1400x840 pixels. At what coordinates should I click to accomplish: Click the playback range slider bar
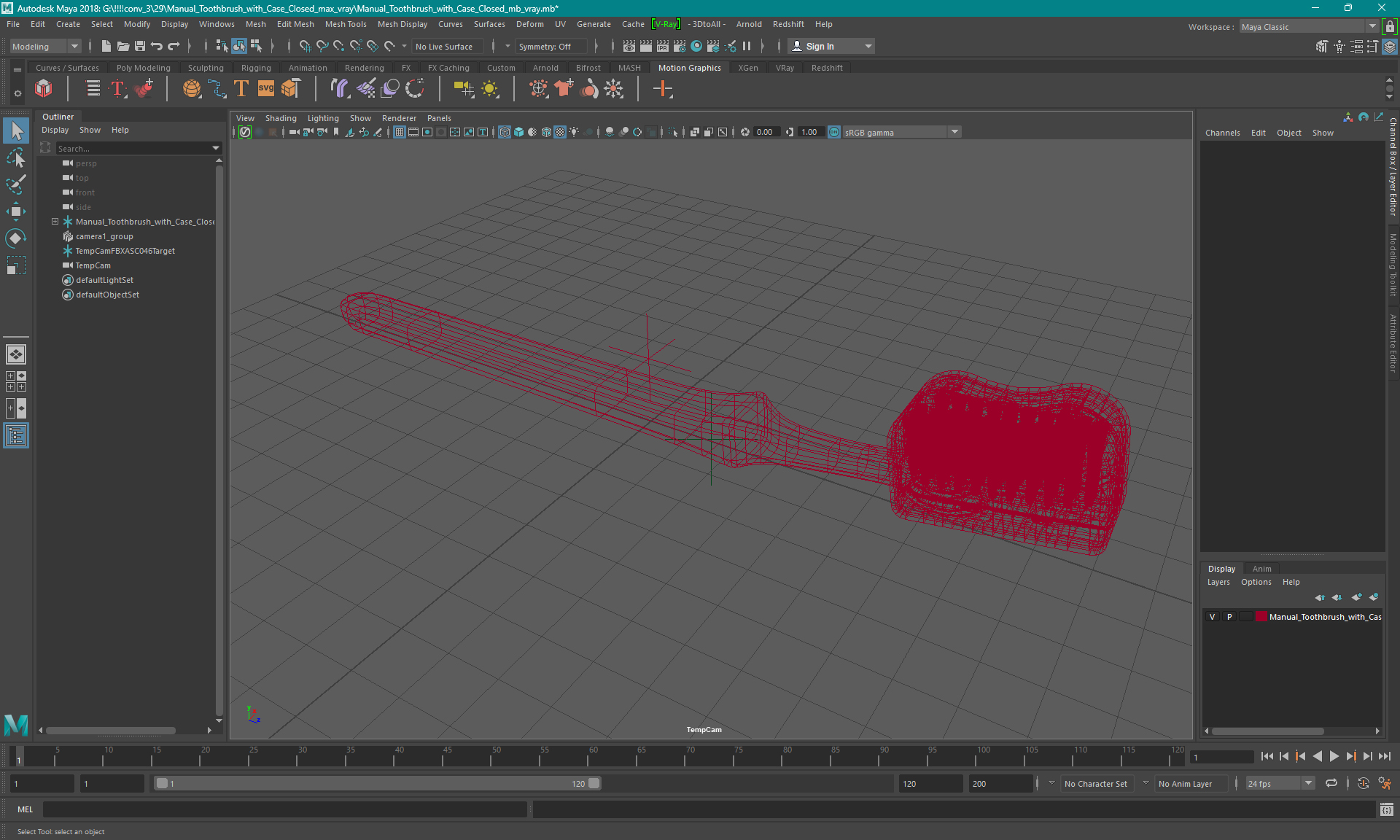pos(378,783)
